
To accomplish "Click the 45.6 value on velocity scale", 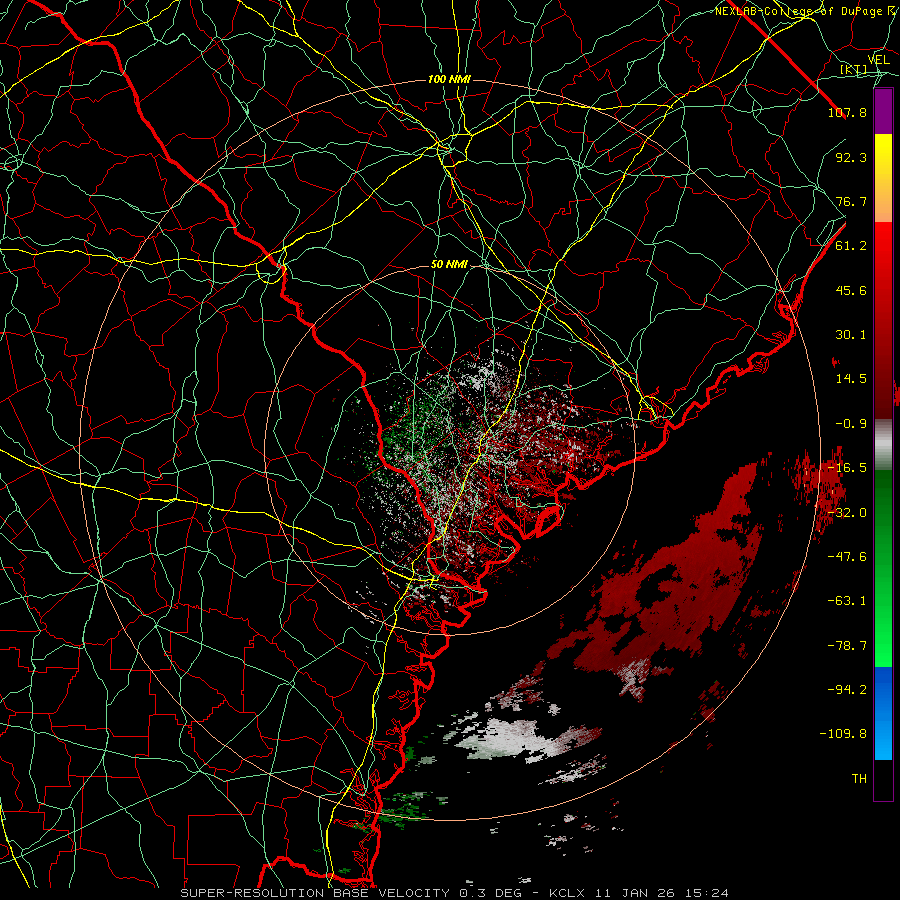I will point(851,290).
